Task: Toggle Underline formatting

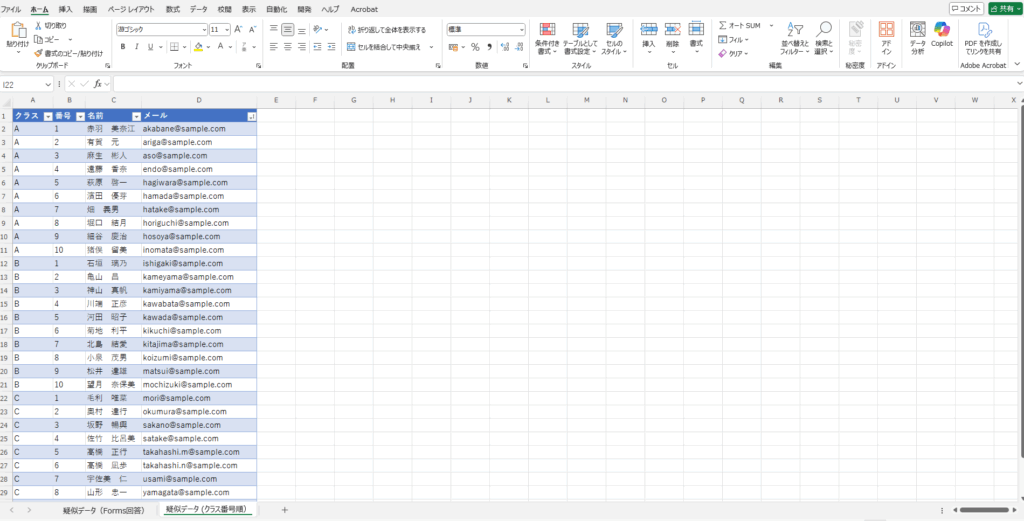Action: coord(150,47)
